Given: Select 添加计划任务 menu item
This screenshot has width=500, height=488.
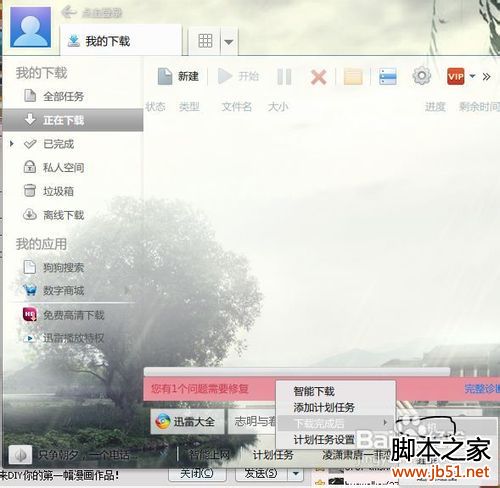Looking at the screenshot, I should click(336, 407).
